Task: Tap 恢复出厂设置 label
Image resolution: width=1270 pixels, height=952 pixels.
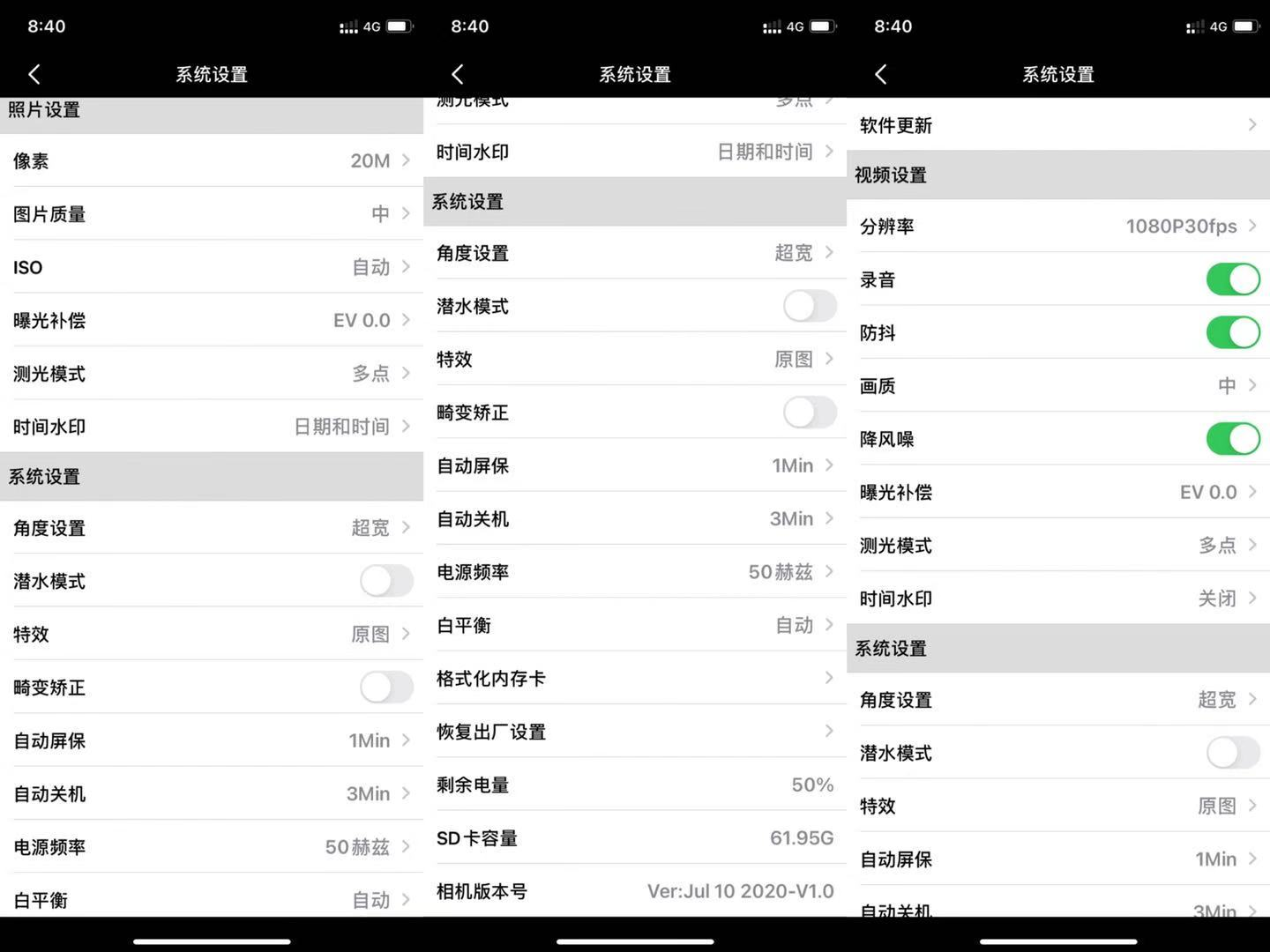Action: [491, 732]
